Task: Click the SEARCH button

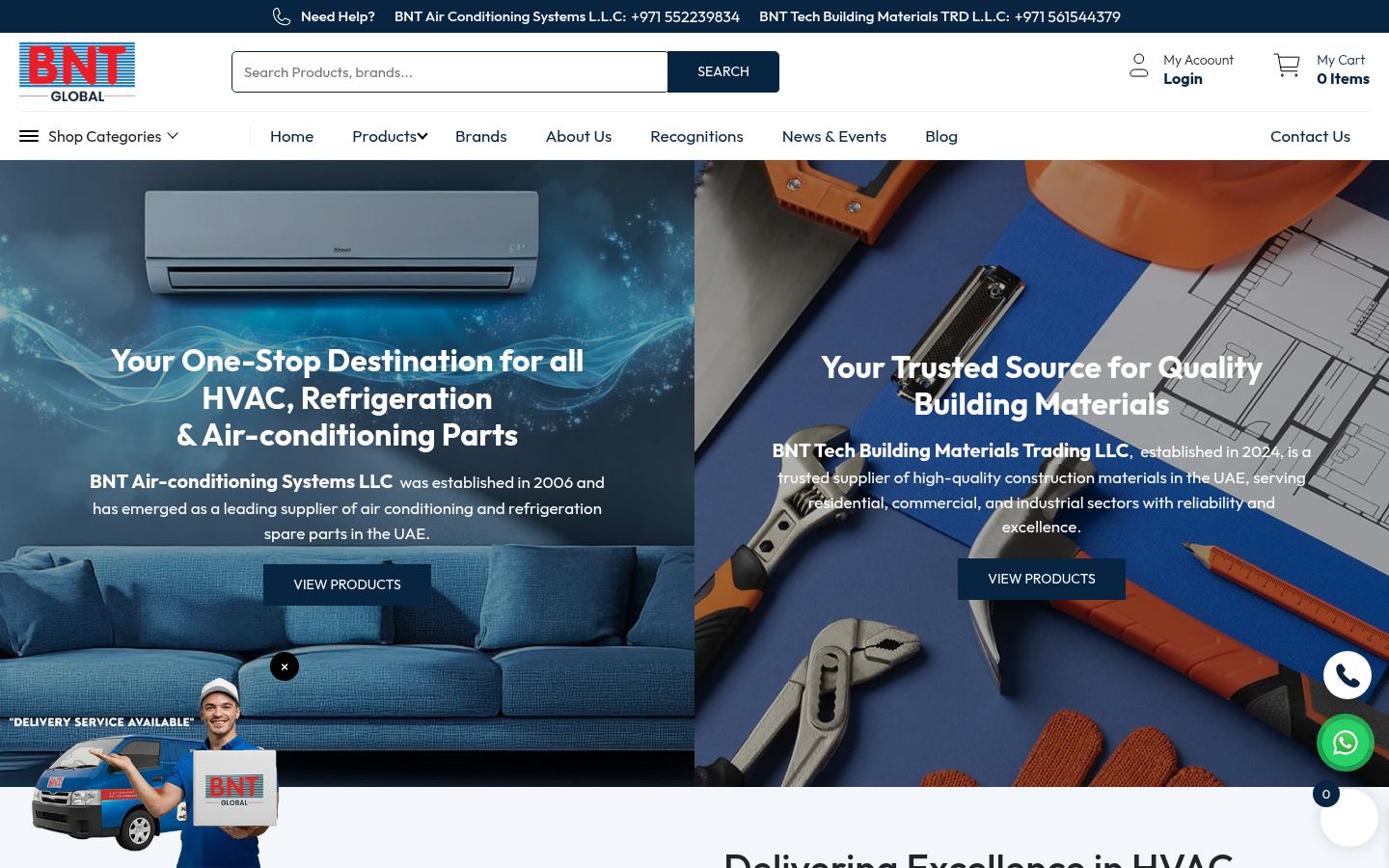Action: pos(723,71)
